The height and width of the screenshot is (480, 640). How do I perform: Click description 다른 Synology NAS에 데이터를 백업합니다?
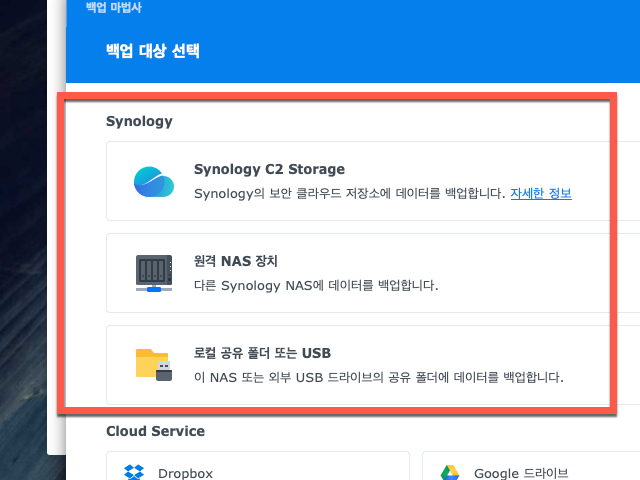316,285
